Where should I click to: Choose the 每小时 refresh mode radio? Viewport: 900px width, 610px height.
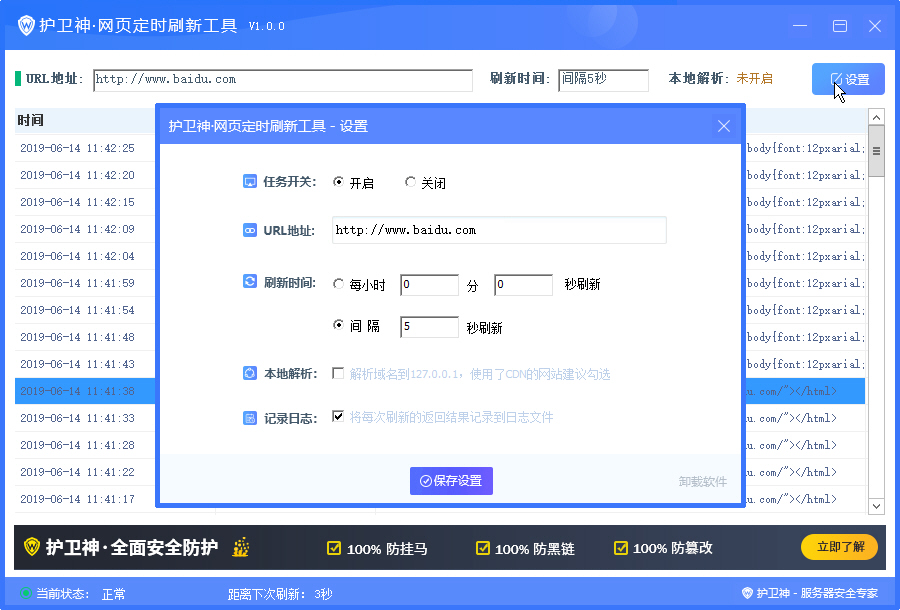tap(338, 284)
